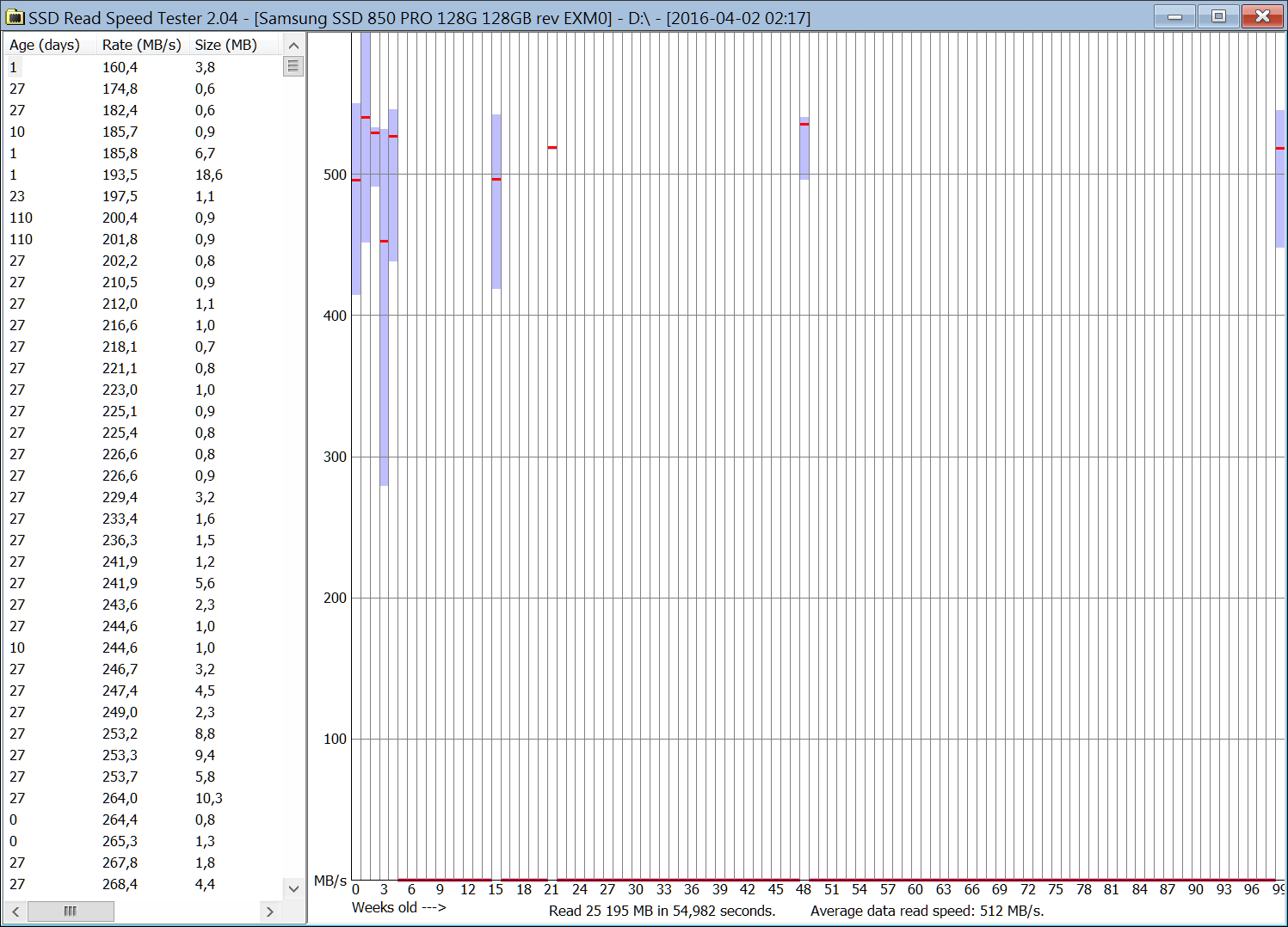
Task: Click the size value 3,8 in the list
Action: click(206, 67)
